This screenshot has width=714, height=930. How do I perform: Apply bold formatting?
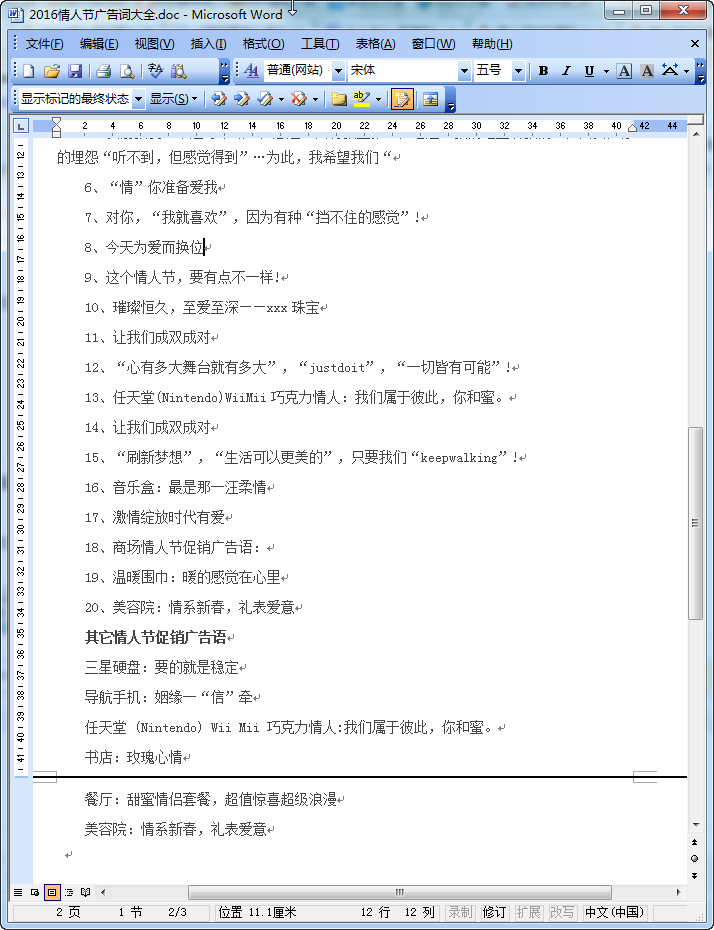coord(543,71)
